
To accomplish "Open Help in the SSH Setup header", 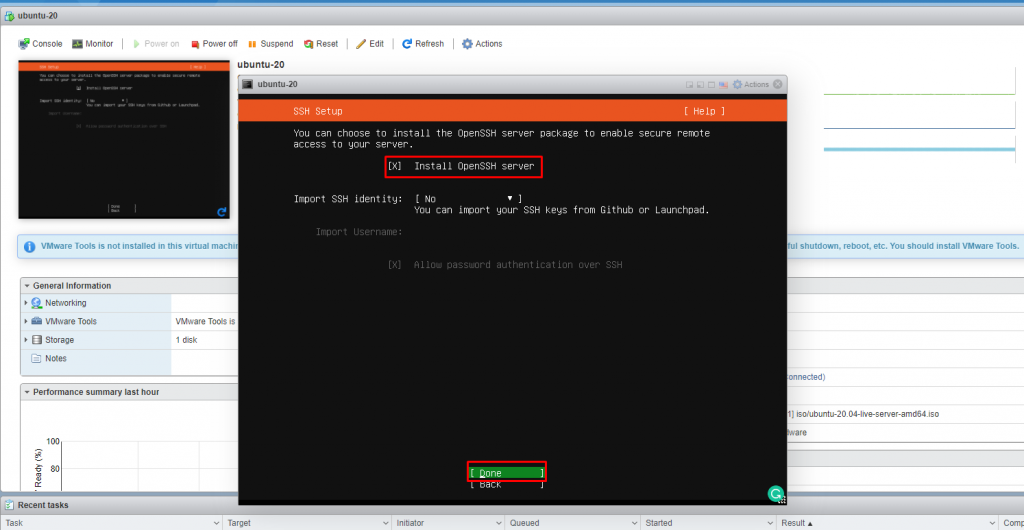I will [x=704, y=111].
